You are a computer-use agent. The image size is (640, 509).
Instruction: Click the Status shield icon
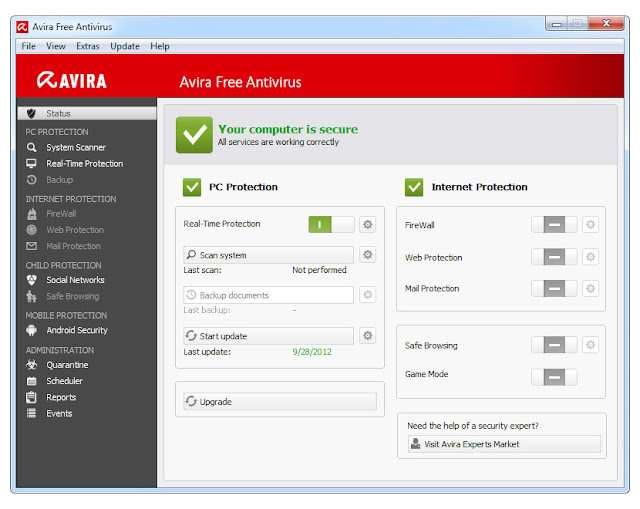coord(31,113)
